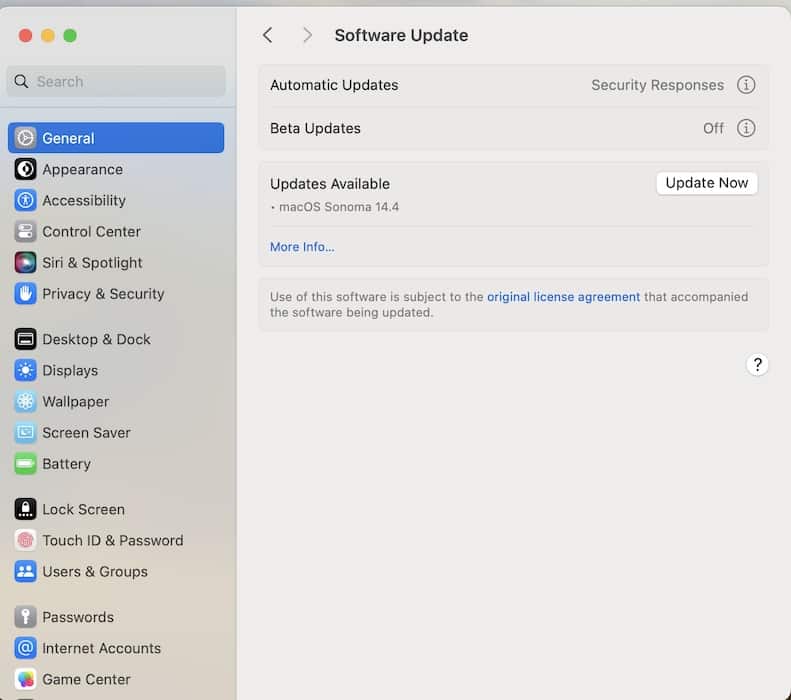Open Control Center sidebar icon
This screenshot has width=791, height=700.
pos(25,231)
